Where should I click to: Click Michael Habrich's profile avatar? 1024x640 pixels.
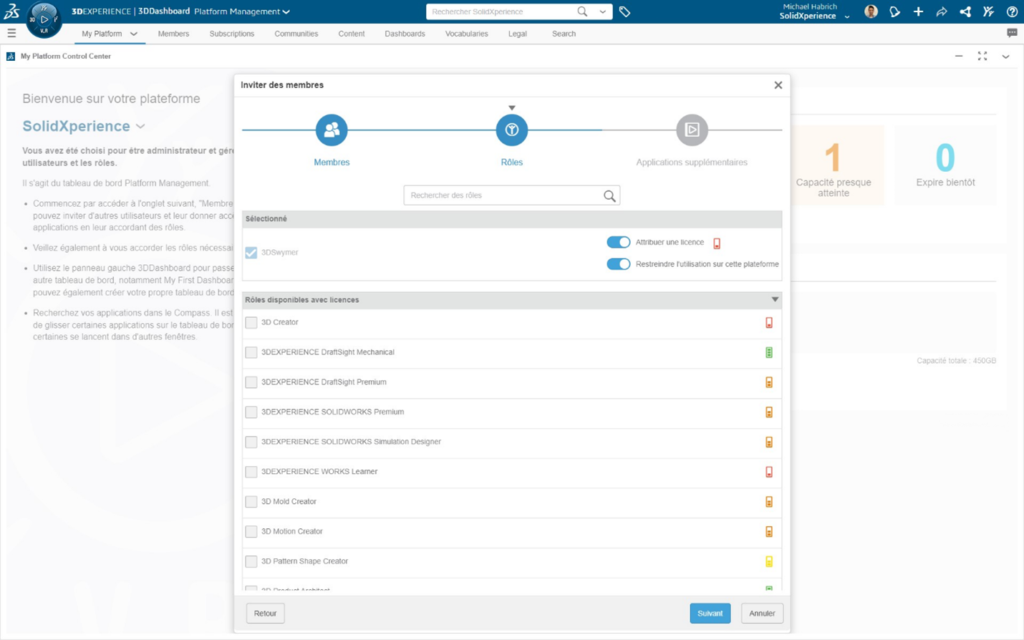(x=871, y=11)
